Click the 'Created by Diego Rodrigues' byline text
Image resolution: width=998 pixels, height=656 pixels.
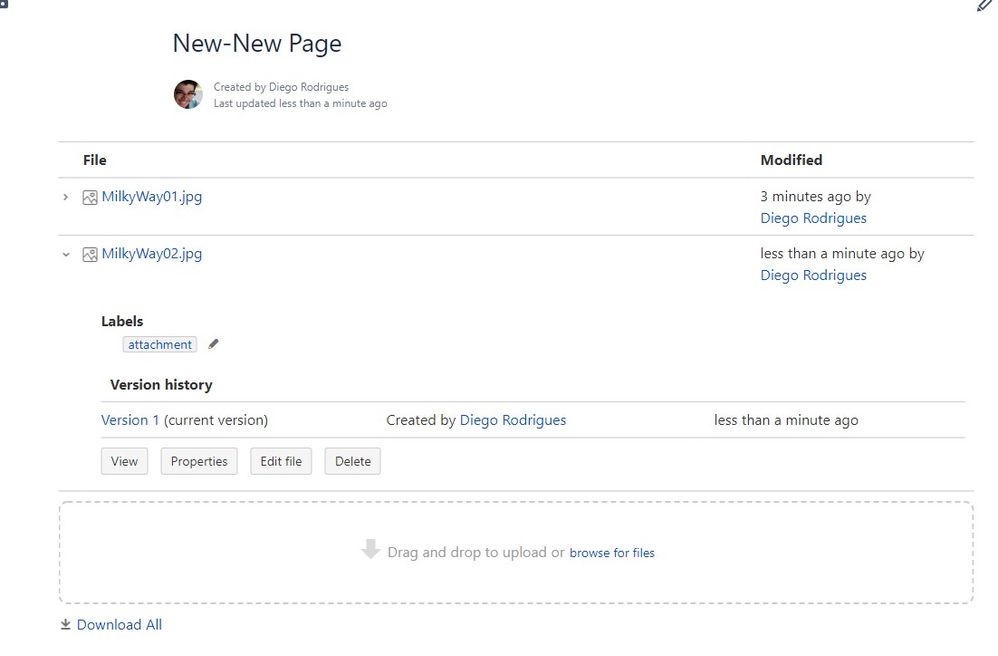[x=281, y=87]
